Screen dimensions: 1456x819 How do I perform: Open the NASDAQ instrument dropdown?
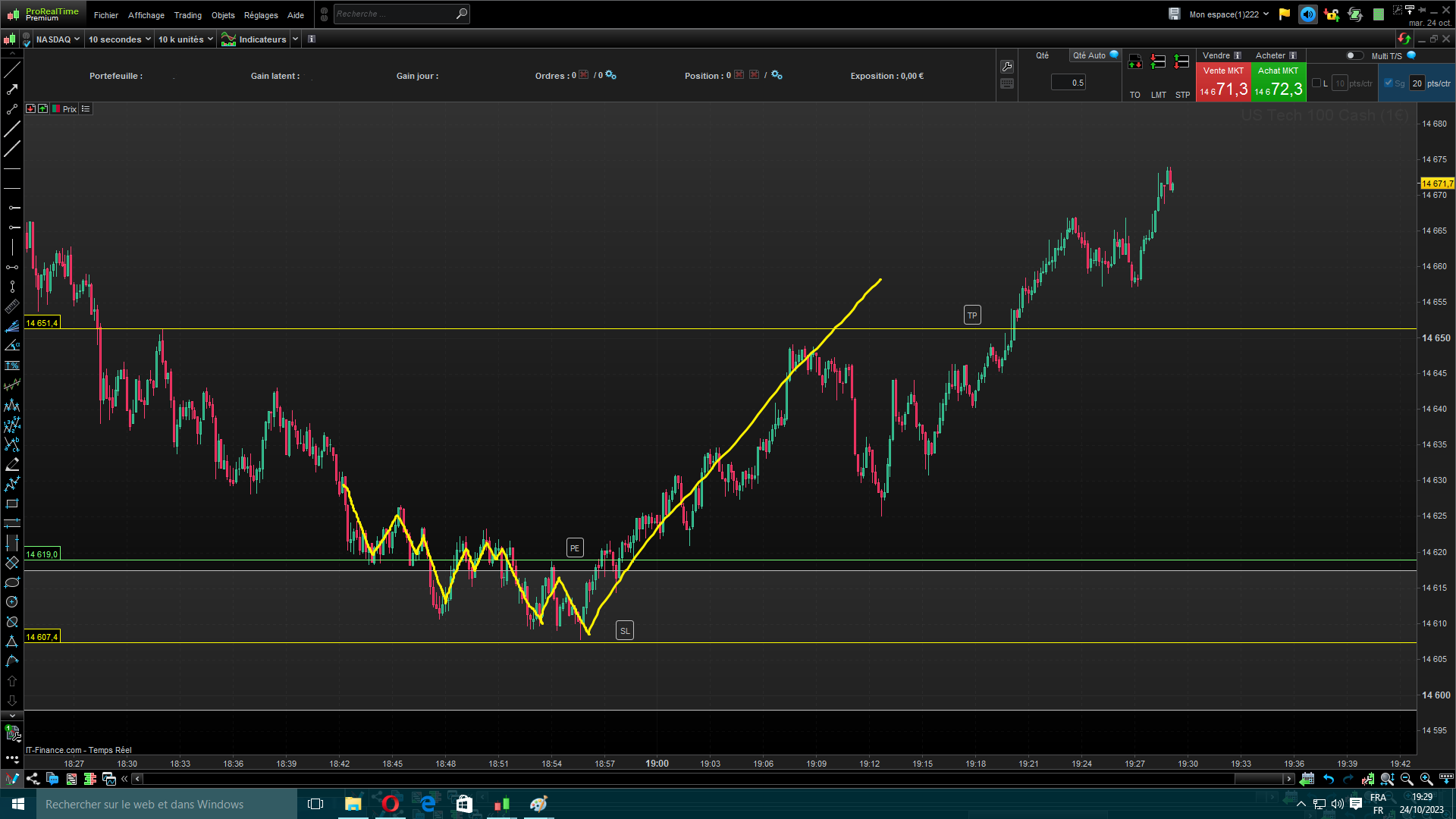58,39
